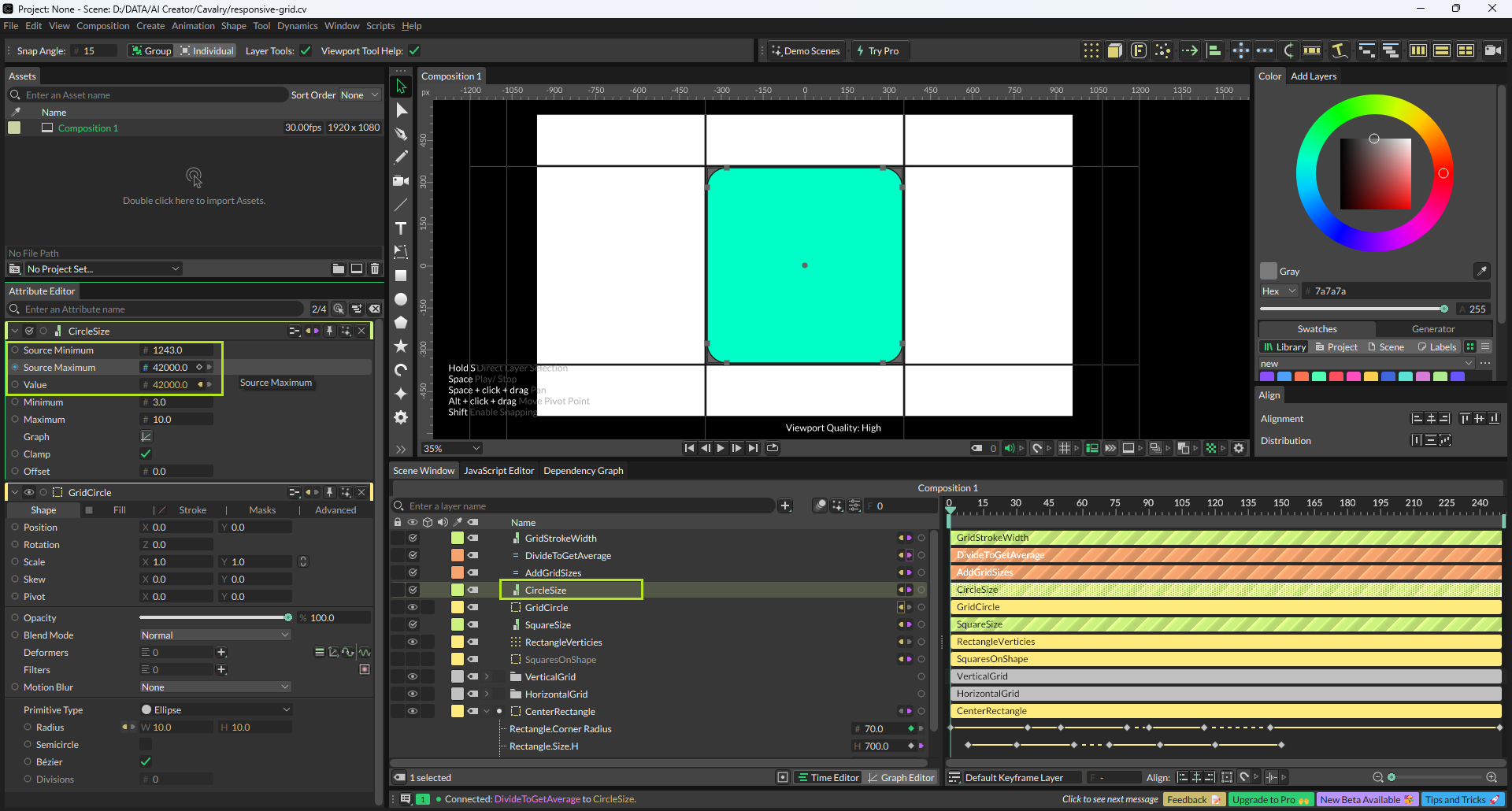The height and width of the screenshot is (811, 1512).
Task: Click the Graph Editor button
Action: pyautogui.click(x=901, y=778)
